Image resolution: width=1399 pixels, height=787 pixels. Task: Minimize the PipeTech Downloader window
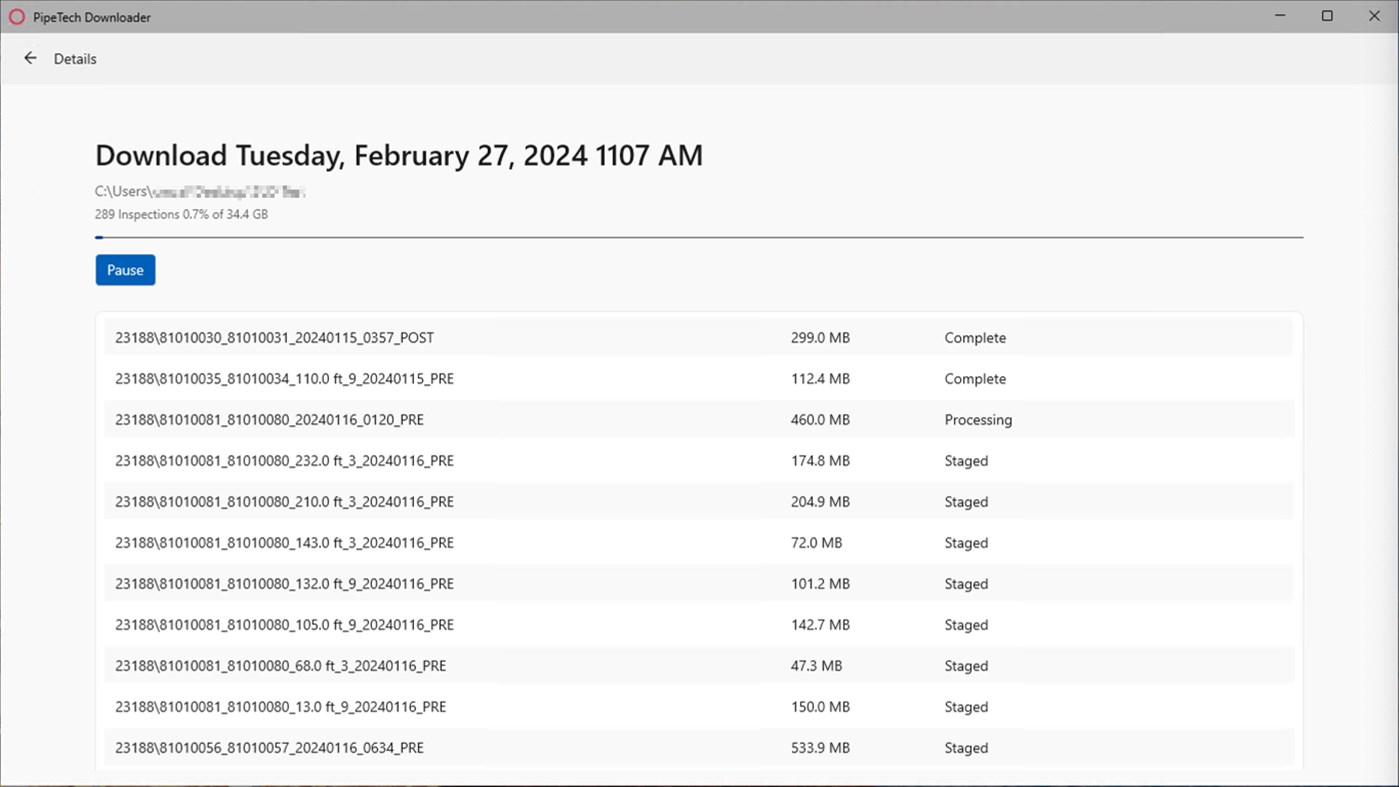click(1281, 16)
